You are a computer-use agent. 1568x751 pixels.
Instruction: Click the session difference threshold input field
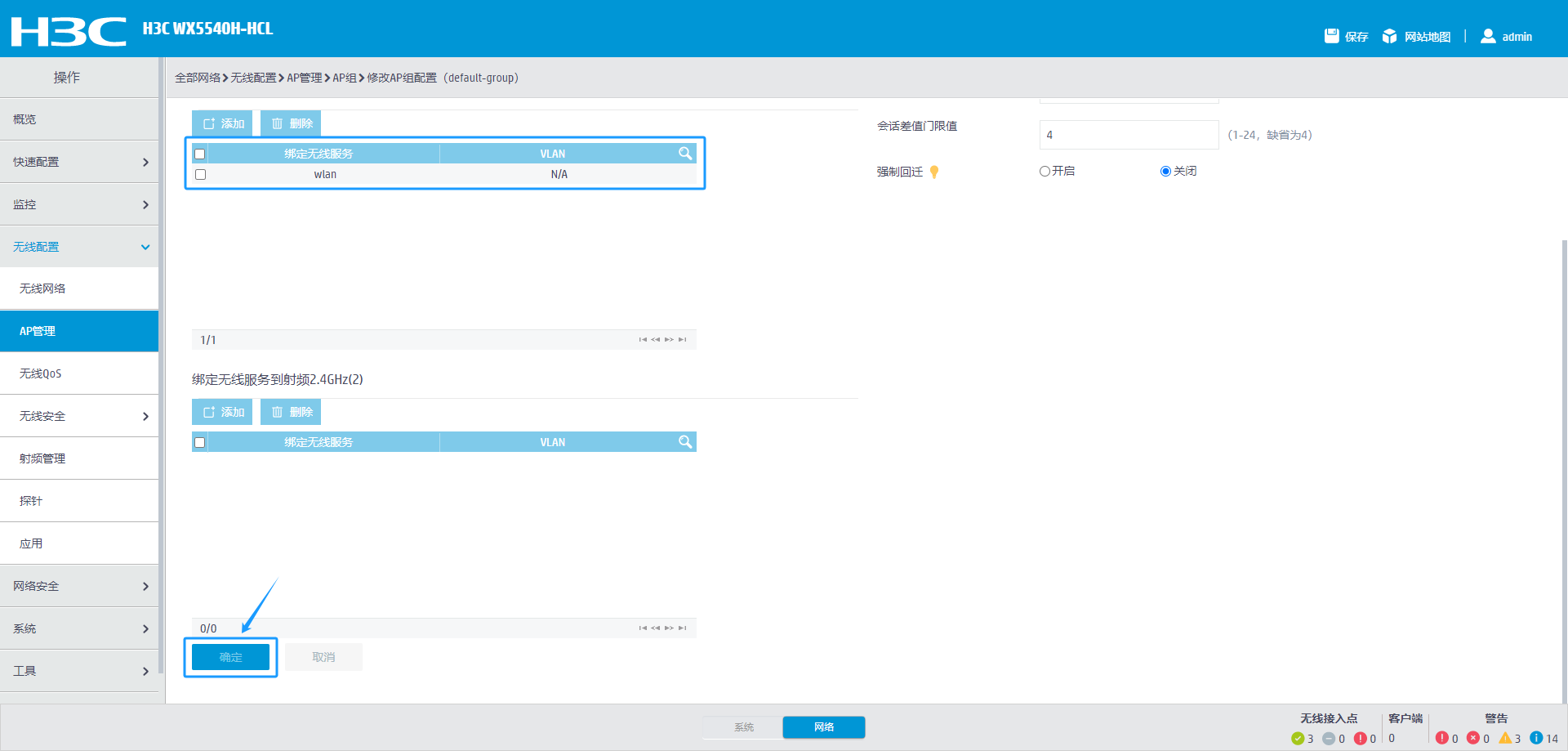[1128, 135]
